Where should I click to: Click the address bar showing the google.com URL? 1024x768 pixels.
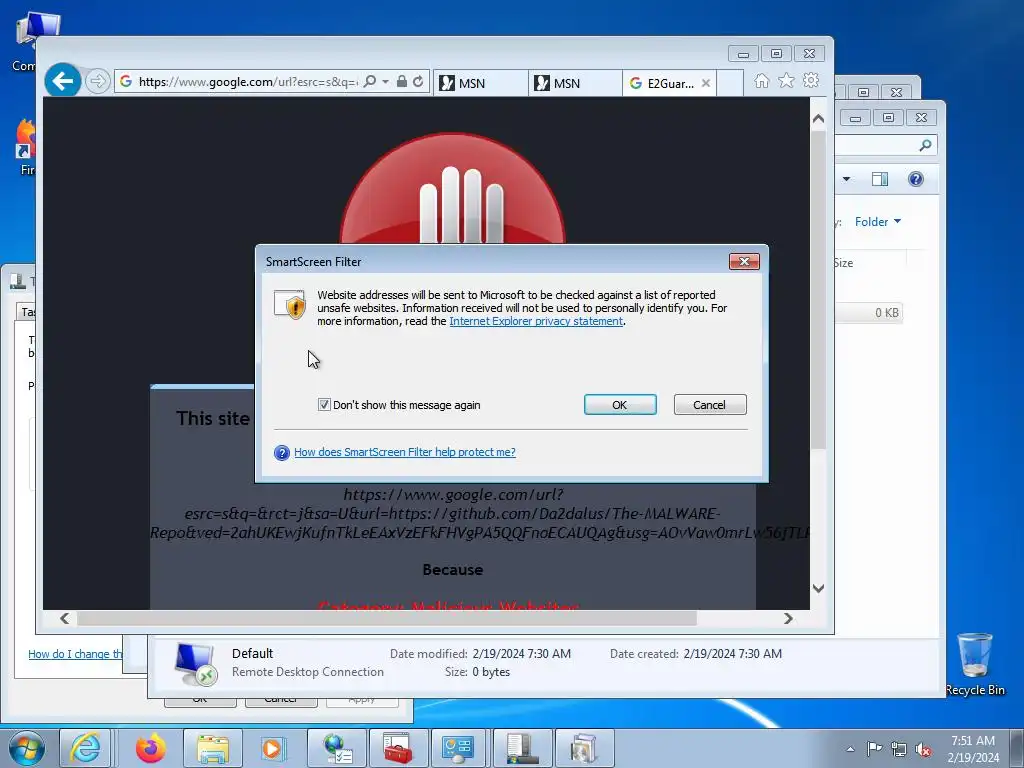248,82
